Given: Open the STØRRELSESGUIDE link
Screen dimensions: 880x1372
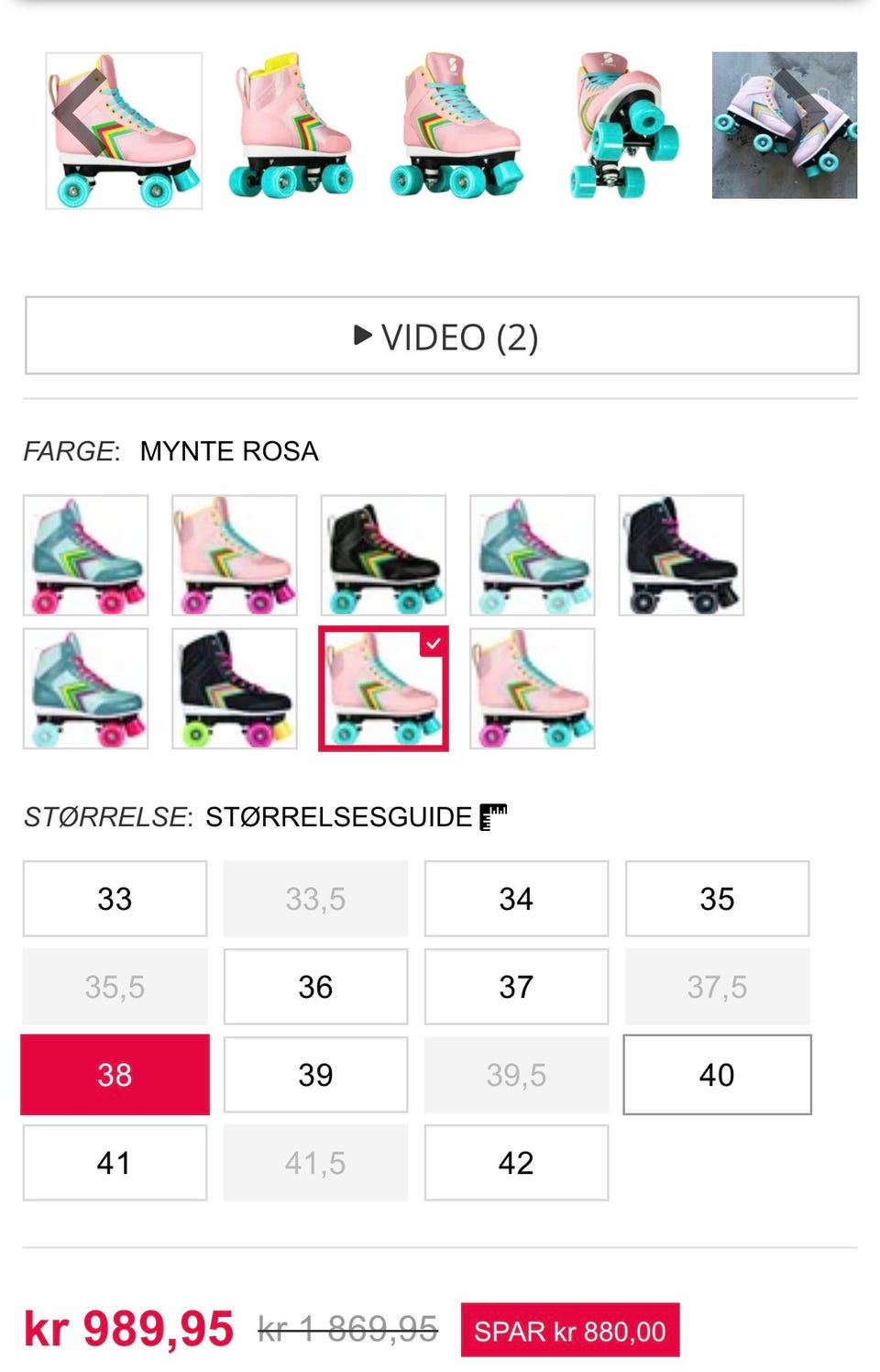Looking at the screenshot, I should [x=338, y=816].
